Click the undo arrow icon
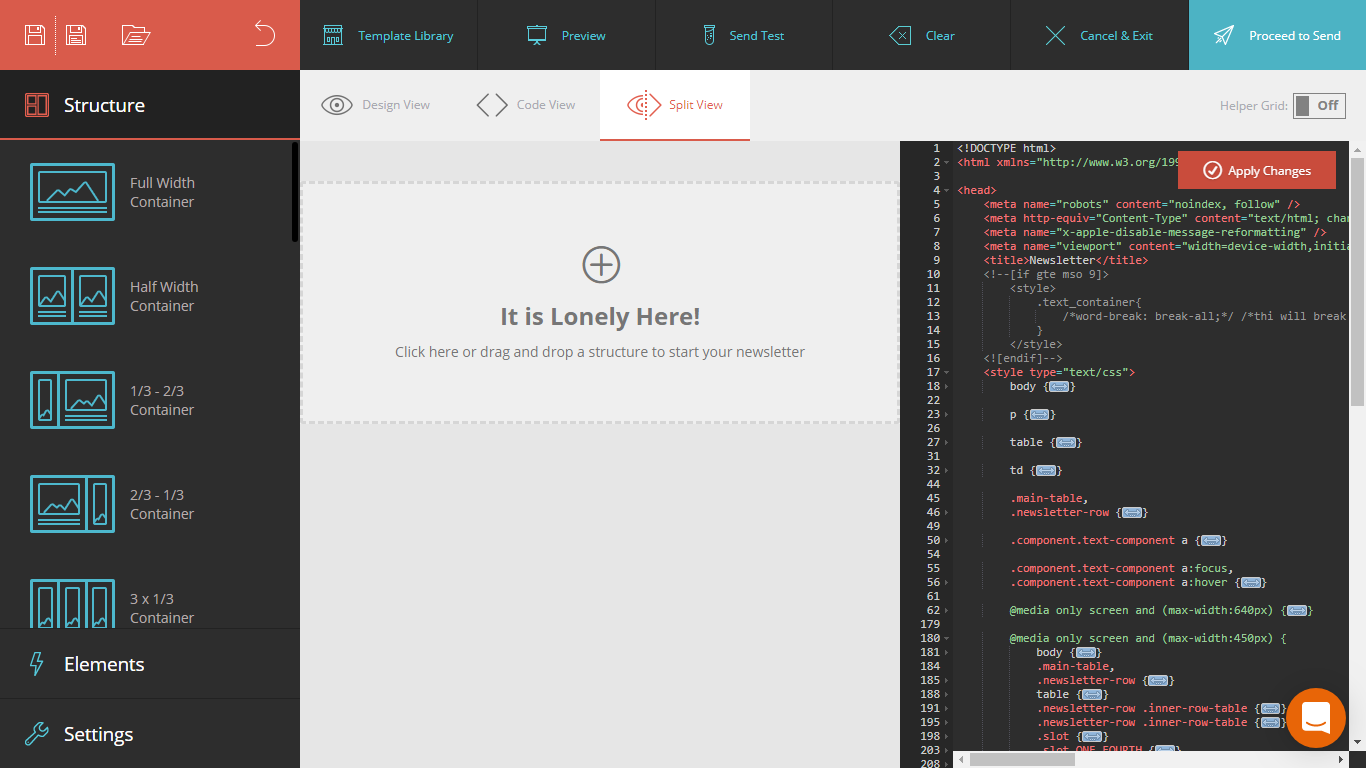 (x=264, y=34)
